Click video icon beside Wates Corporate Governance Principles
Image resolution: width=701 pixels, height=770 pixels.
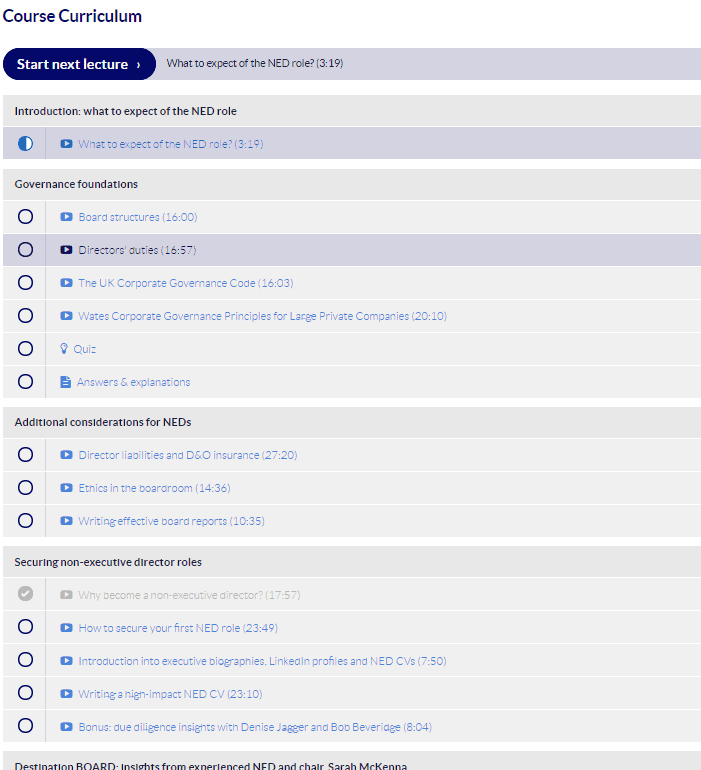click(66, 315)
